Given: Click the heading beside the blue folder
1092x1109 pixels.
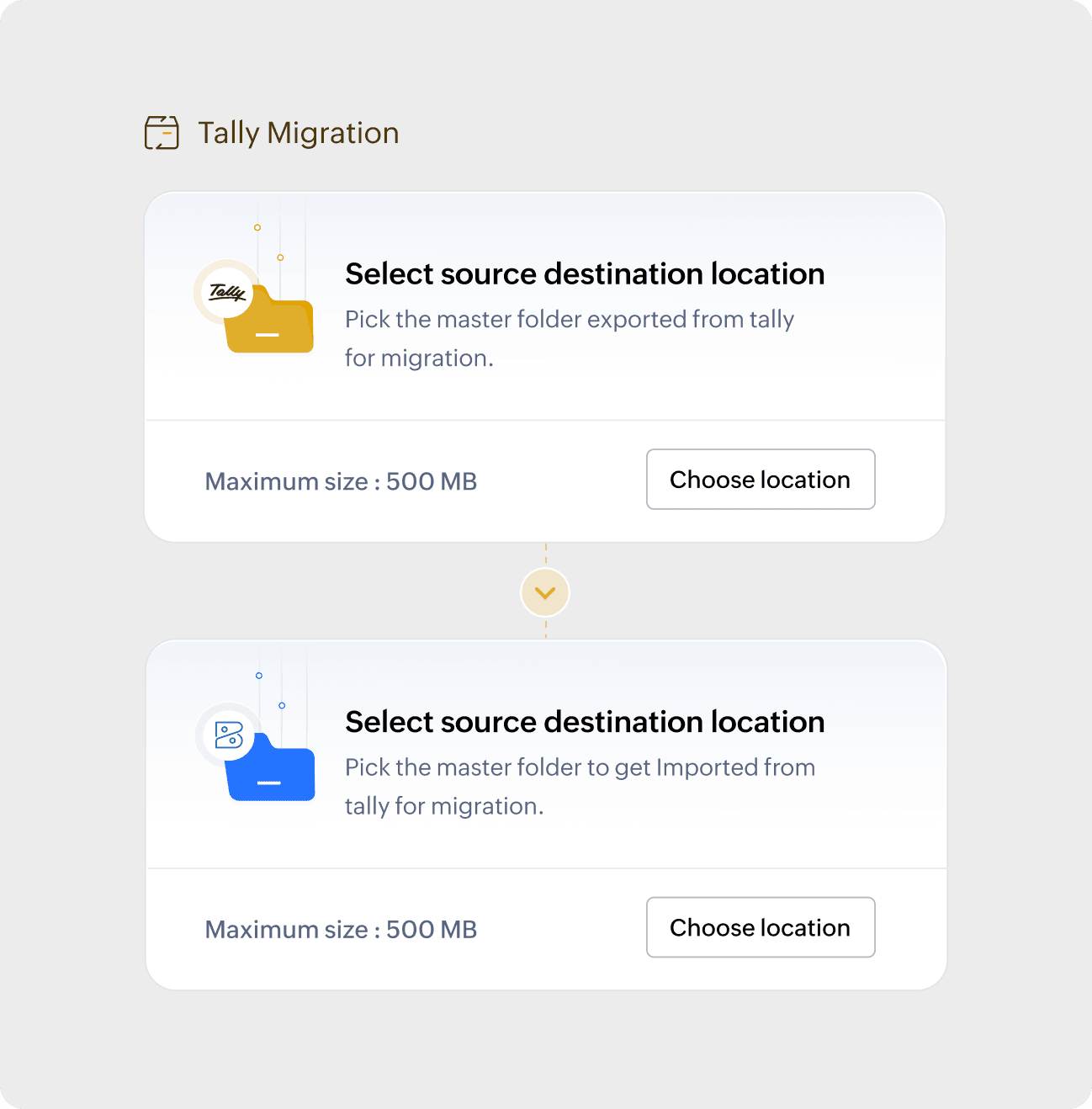Looking at the screenshot, I should [585, 722].
